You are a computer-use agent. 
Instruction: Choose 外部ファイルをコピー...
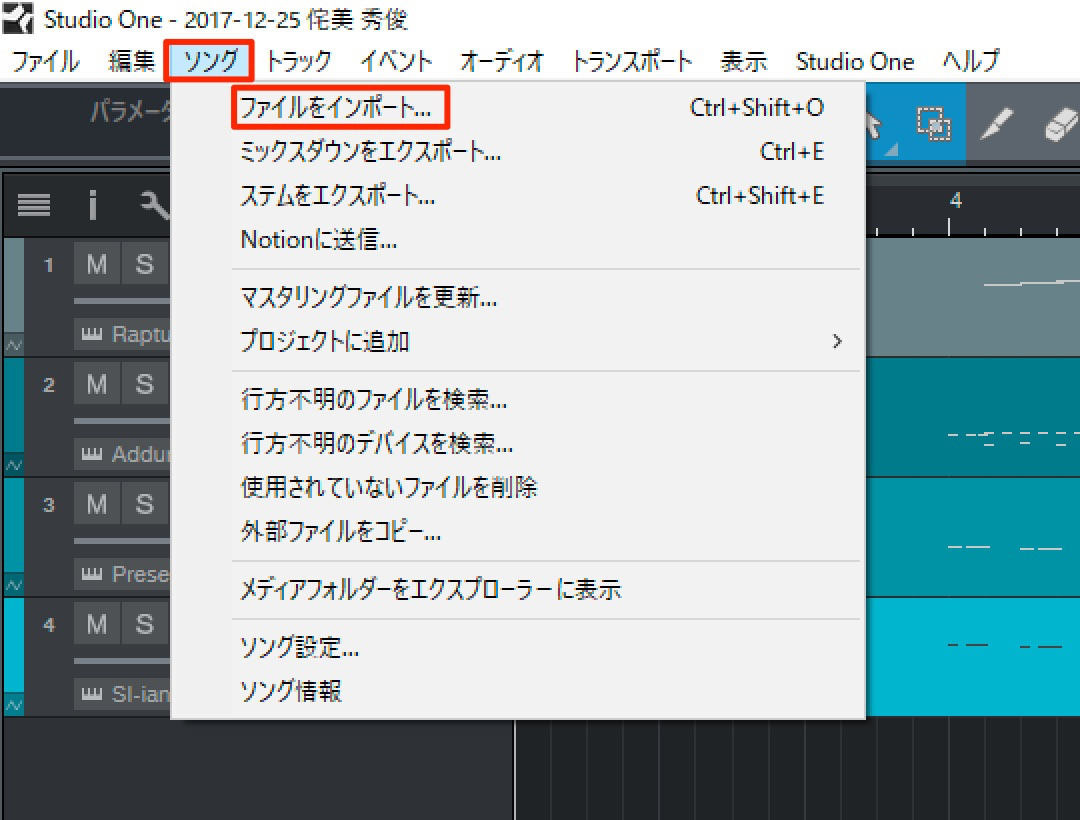(518, 532)
